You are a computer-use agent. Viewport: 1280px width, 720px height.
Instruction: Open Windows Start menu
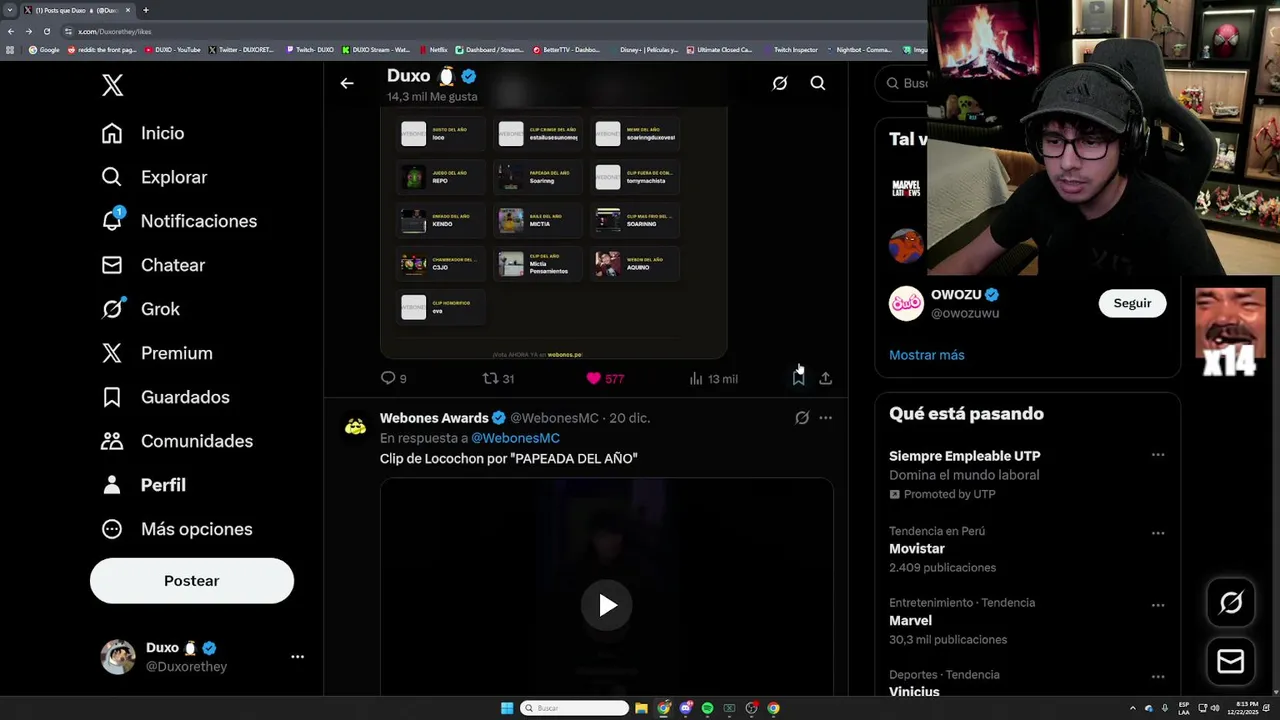507,708
